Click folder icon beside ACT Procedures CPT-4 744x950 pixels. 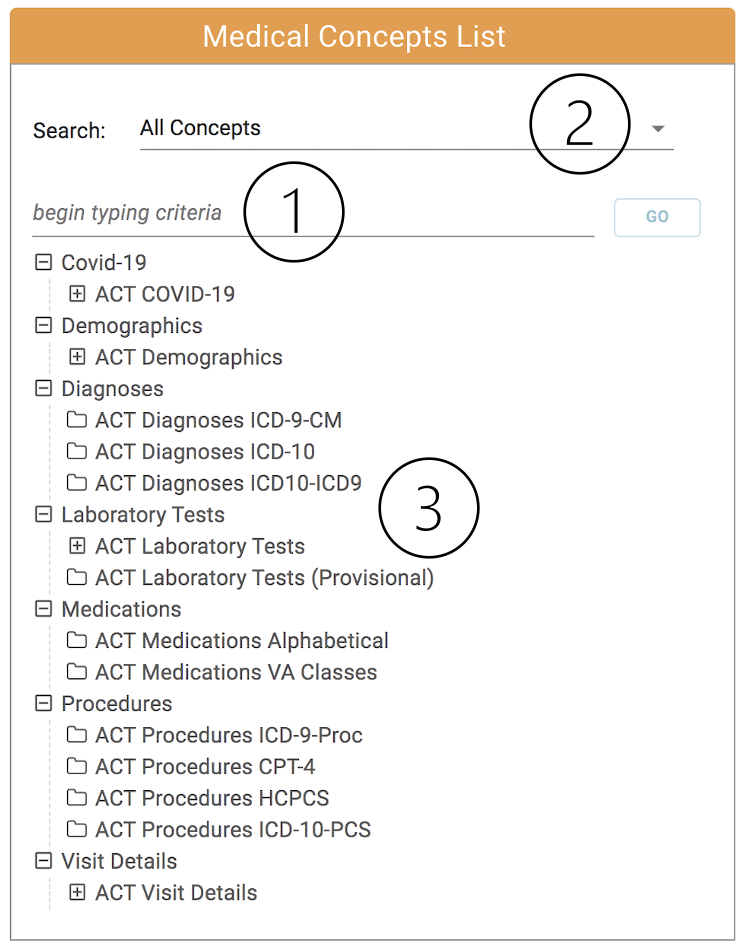[77, 767]
